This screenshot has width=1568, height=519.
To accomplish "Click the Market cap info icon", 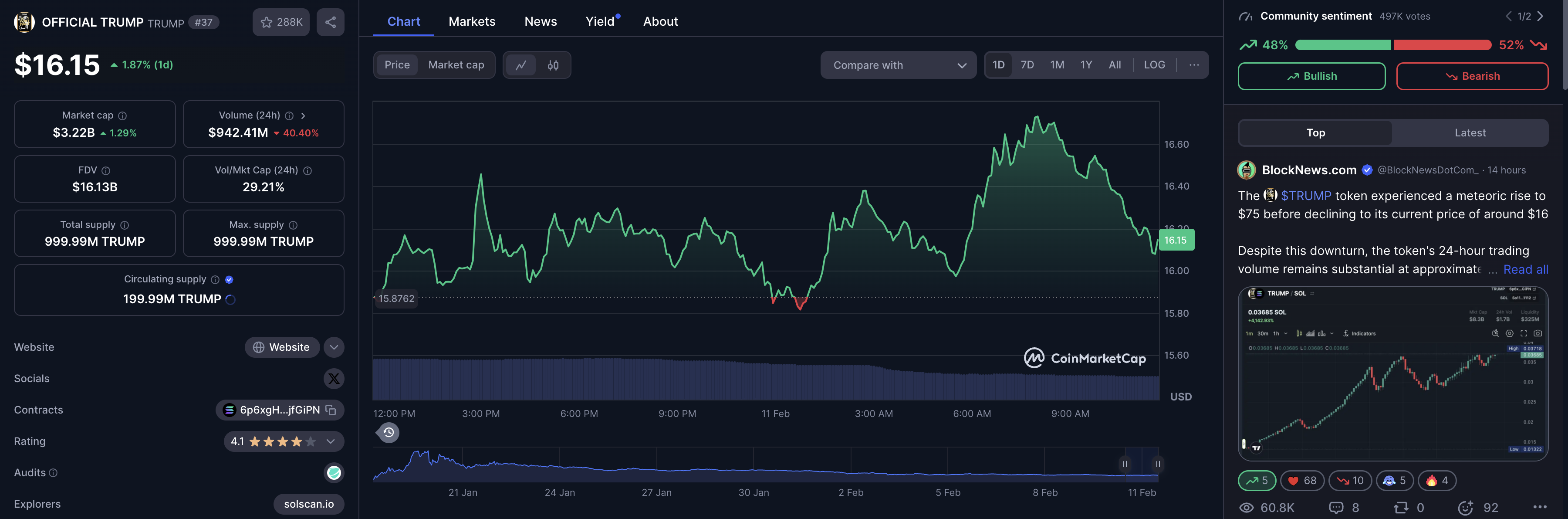I will click(122, 116).
